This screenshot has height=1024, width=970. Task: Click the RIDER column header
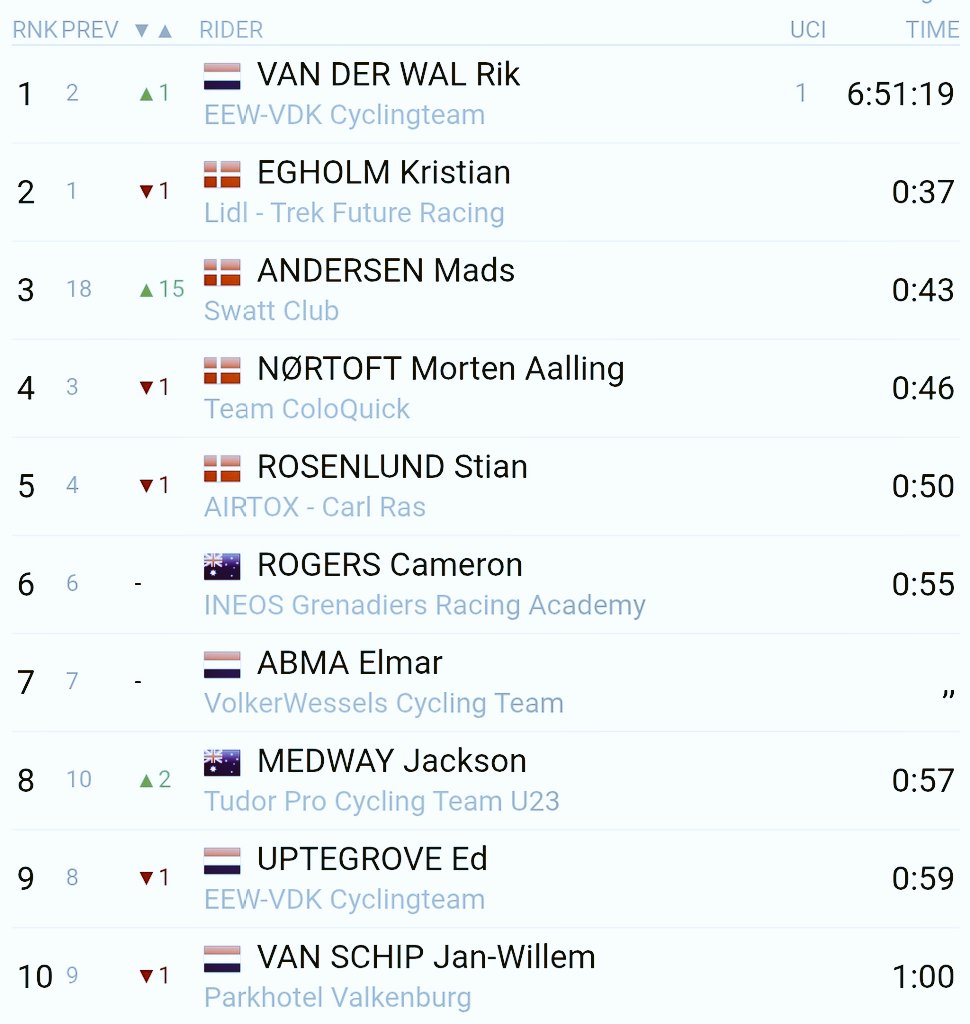point(231,30)
